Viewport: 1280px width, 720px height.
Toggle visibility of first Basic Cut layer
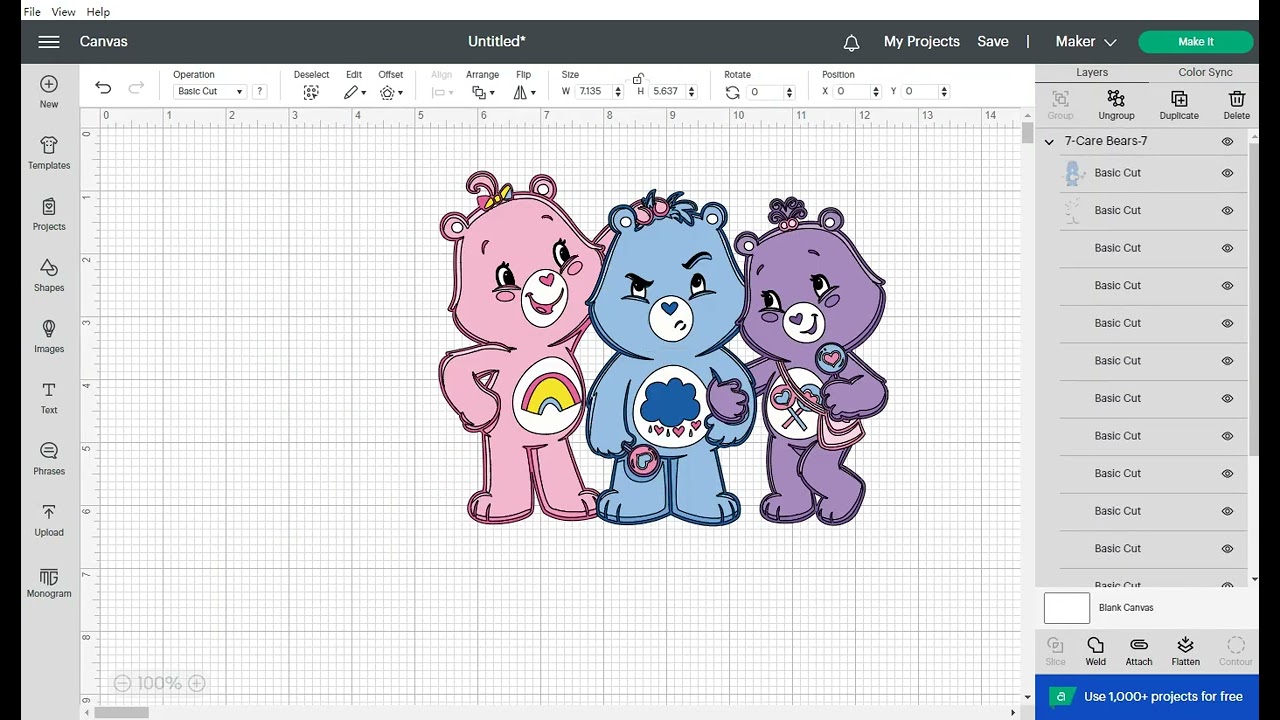coord(1227,173)
